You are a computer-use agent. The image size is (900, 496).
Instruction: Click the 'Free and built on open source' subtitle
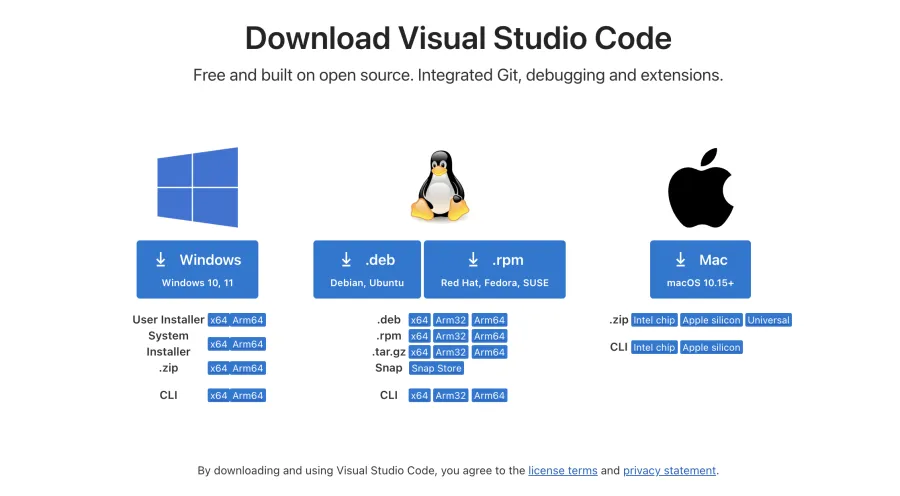pos(458,75)
